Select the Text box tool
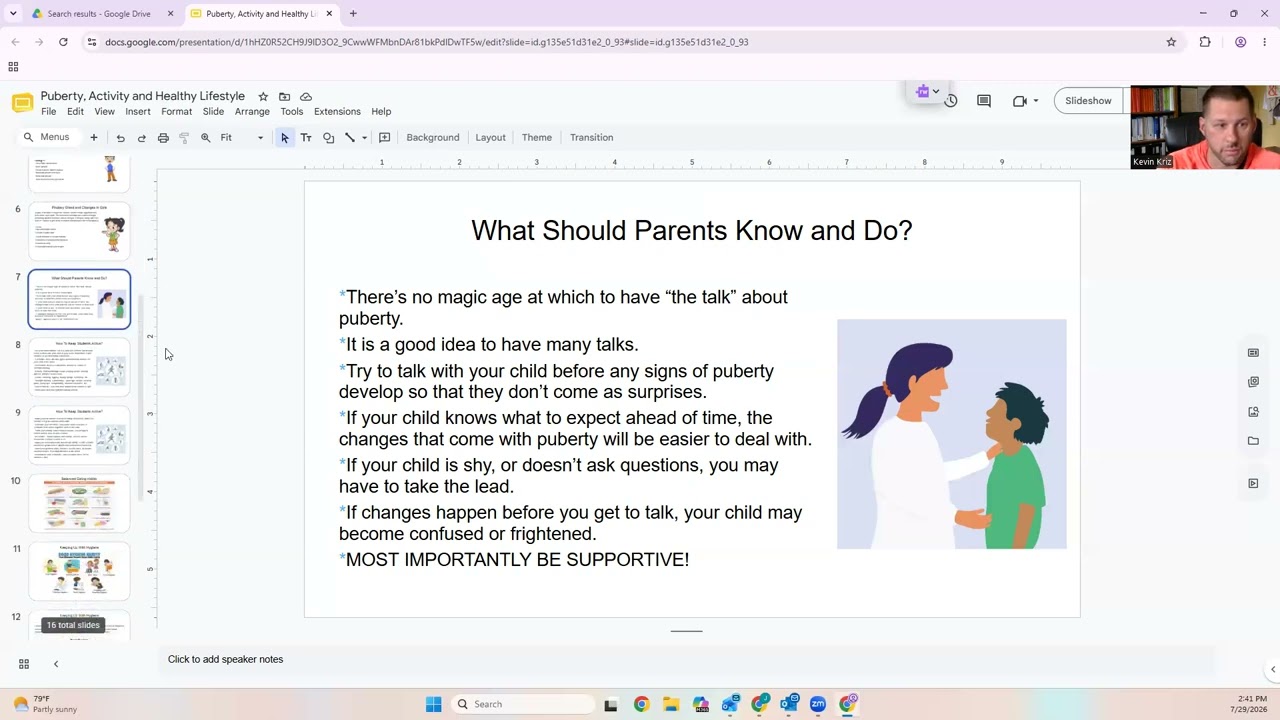 306,138
